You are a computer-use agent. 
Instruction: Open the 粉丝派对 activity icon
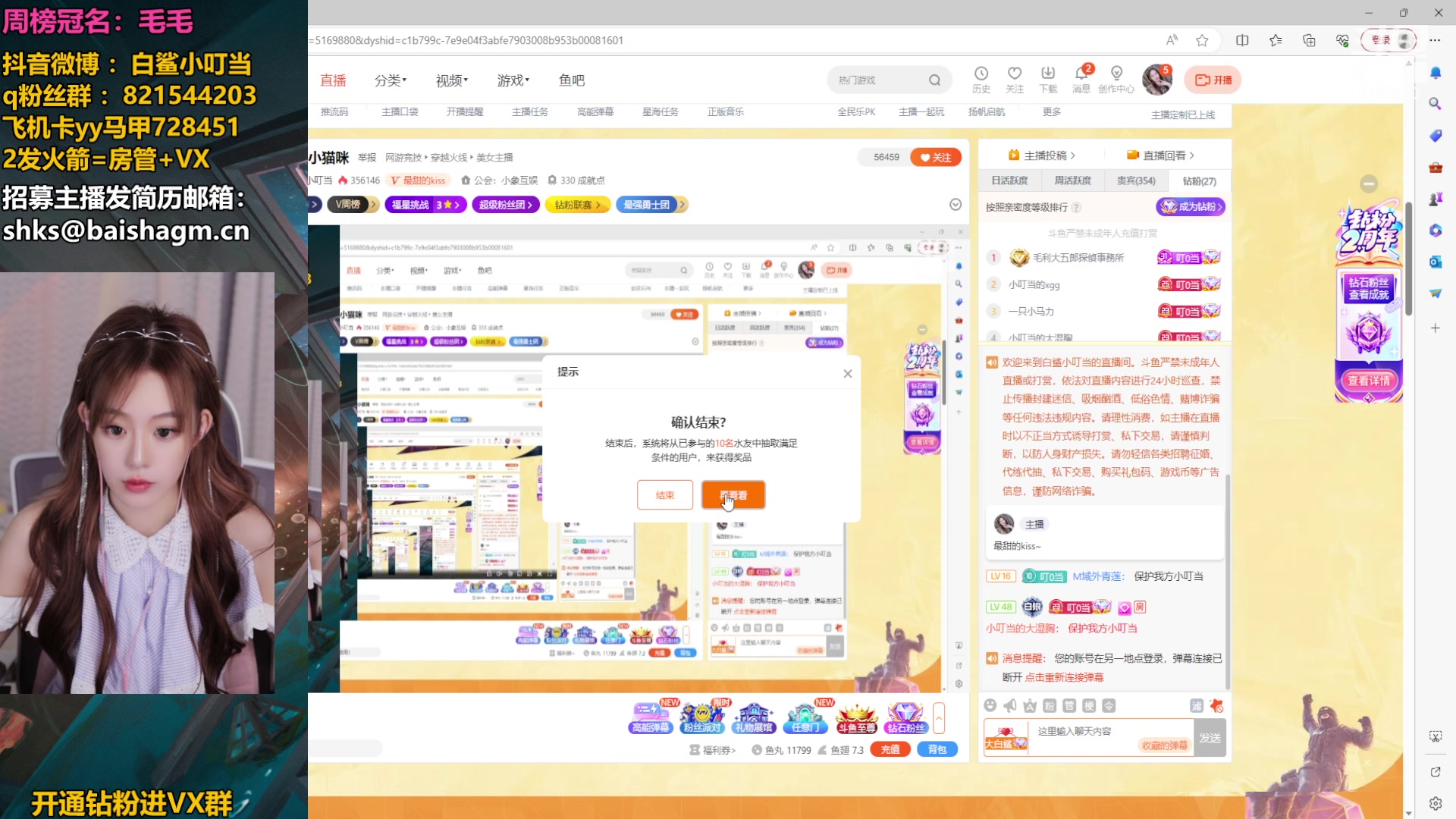702,717
